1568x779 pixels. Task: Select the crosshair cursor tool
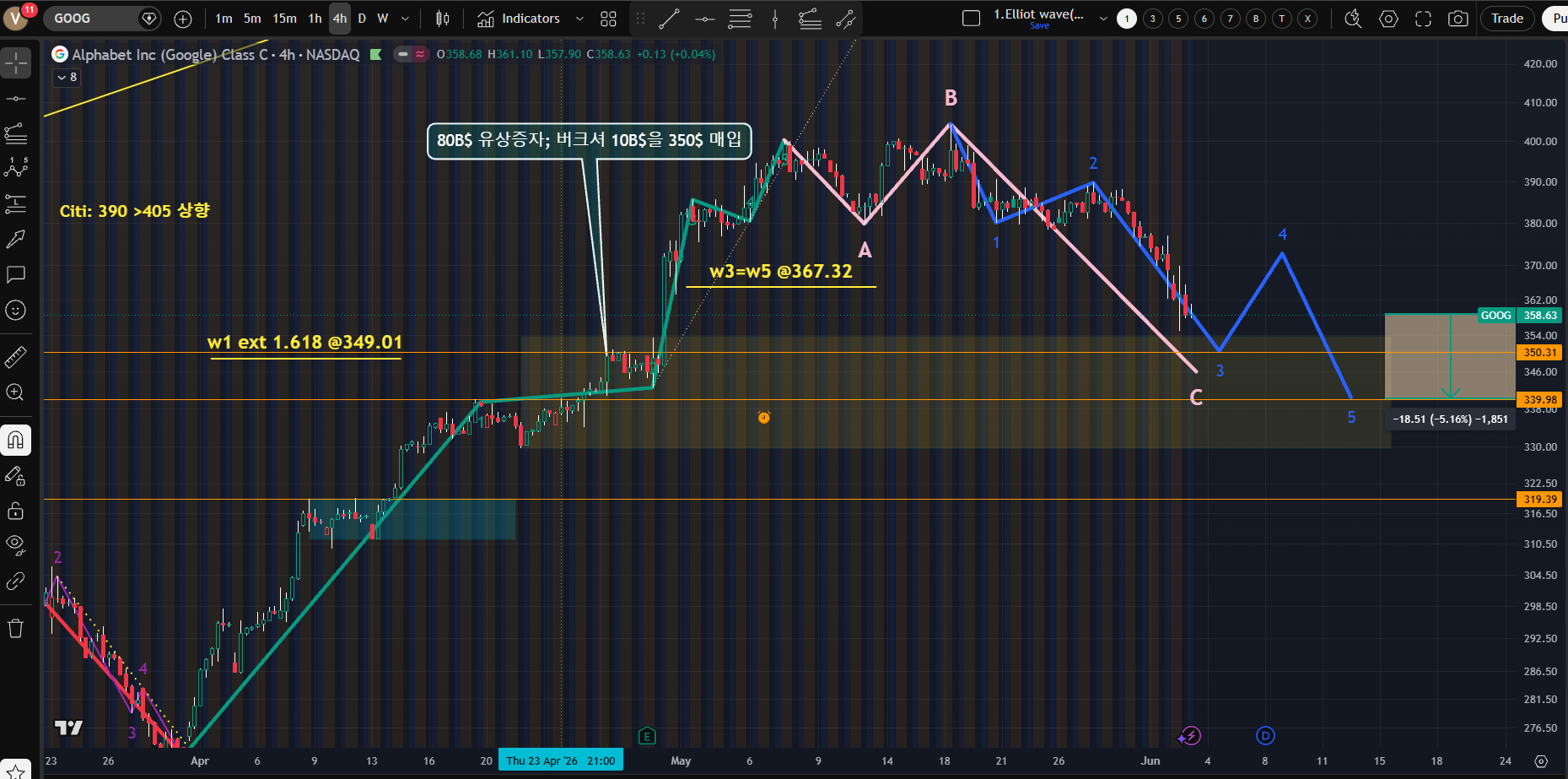pos(16,63)
